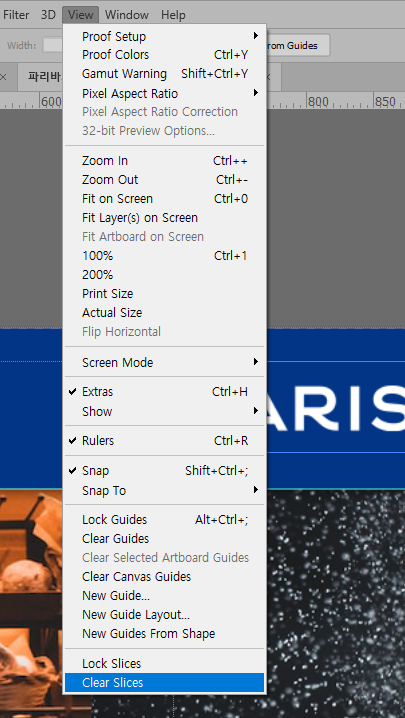Expand the Screen Mode submenu

[164, 362]
